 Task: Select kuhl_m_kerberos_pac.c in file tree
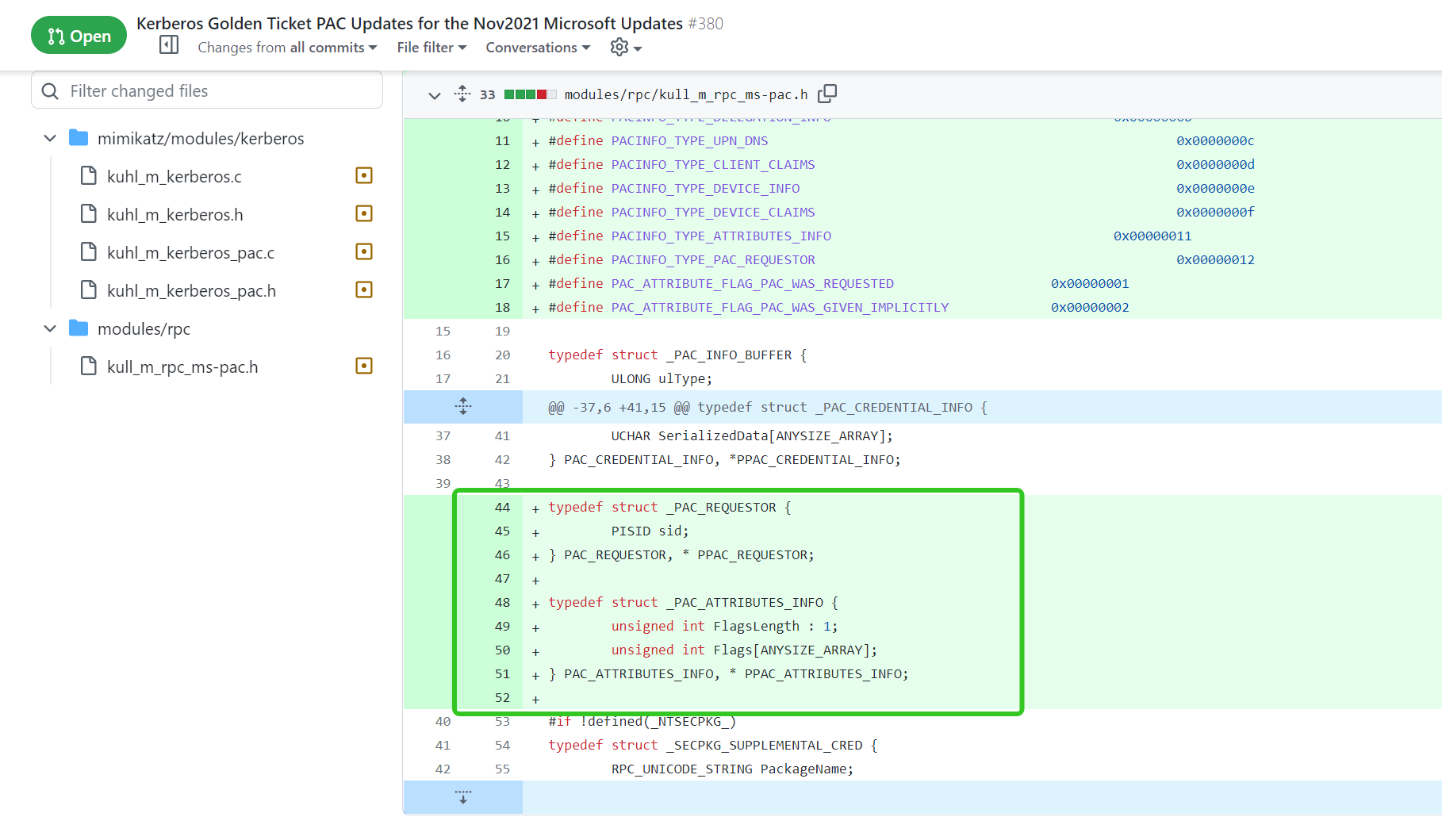click(x=190, y=253)
